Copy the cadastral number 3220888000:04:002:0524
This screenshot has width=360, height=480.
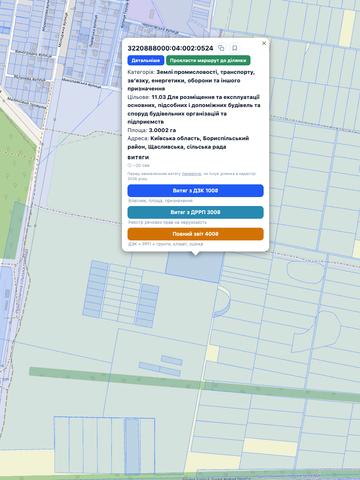pyautogui.click(x=221, y=48)
